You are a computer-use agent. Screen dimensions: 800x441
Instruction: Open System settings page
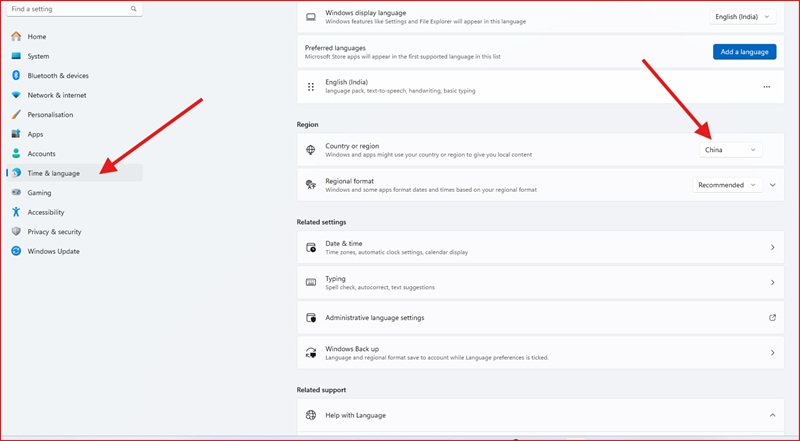click(74, 56)
